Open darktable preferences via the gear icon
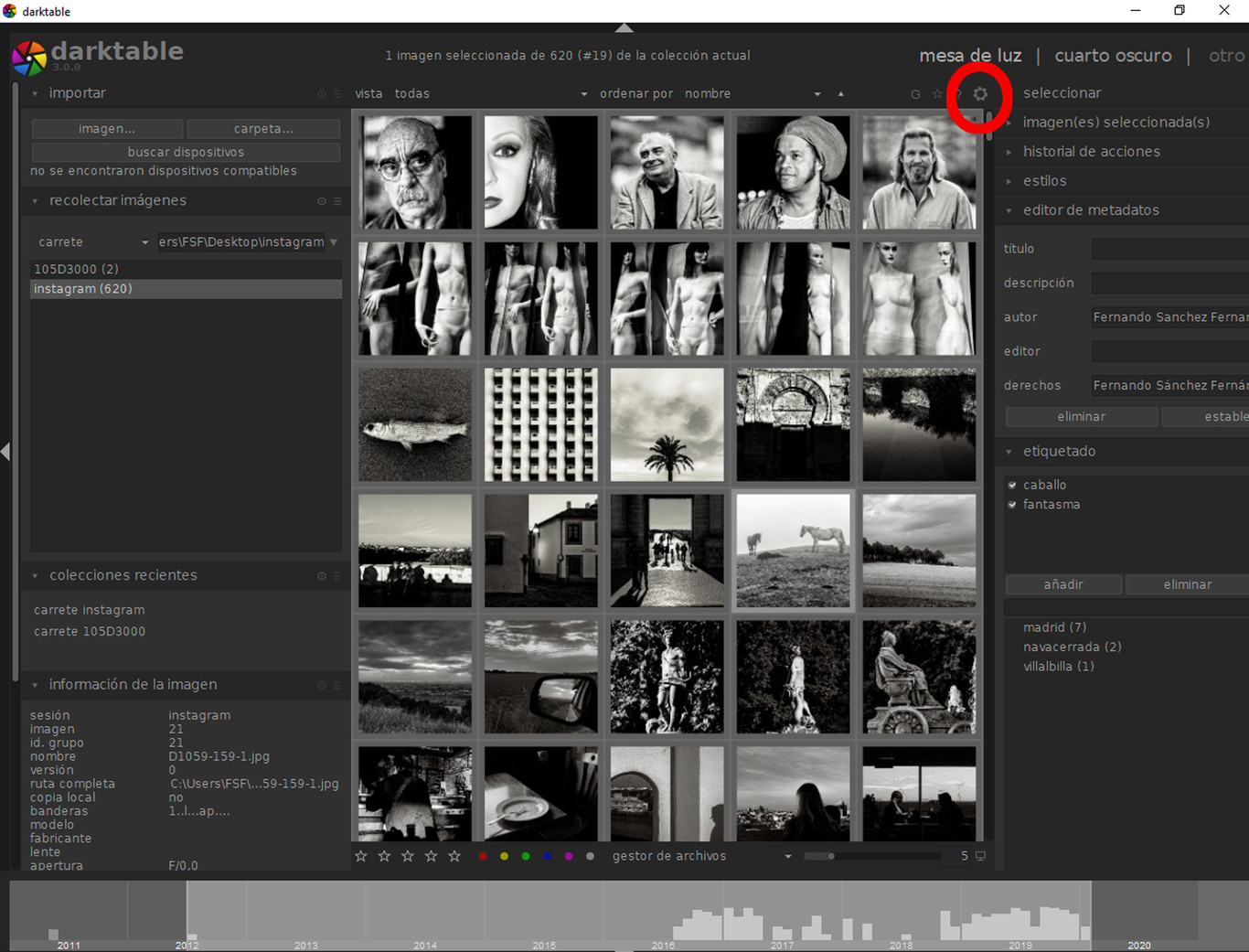This screenshot has width=1249, height=952. point(980,94)
